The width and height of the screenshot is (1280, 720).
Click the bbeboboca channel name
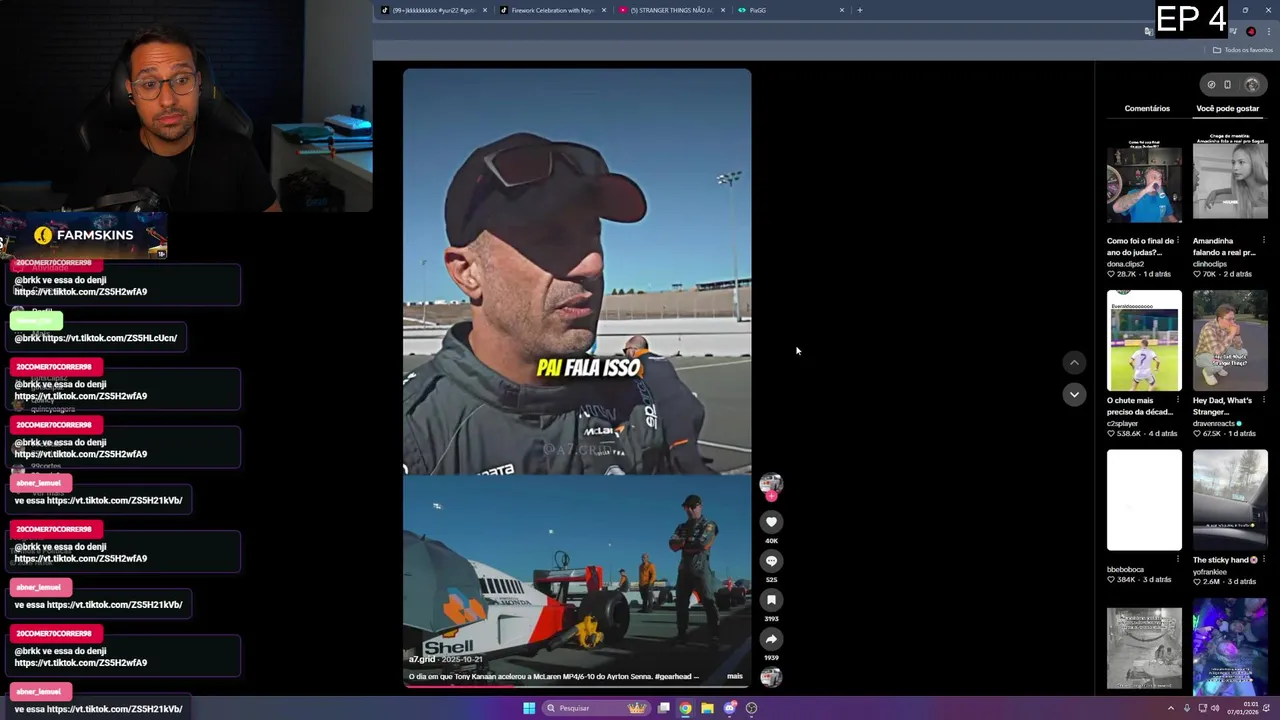click(x=1125, y=570)
